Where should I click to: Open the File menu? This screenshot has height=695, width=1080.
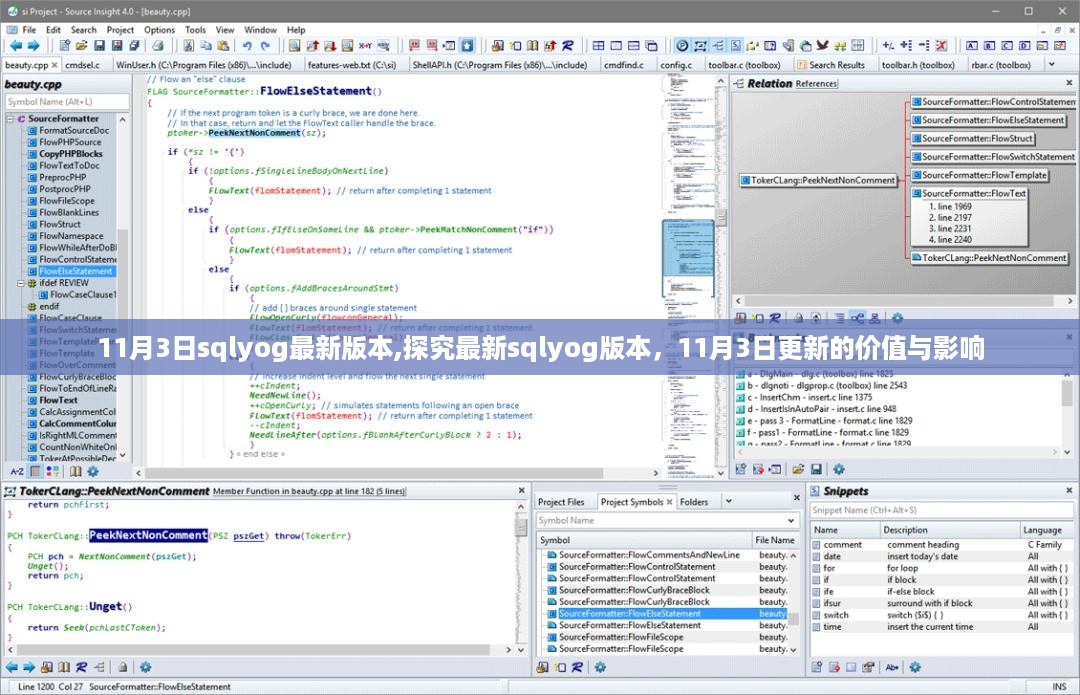click(29, 30)
